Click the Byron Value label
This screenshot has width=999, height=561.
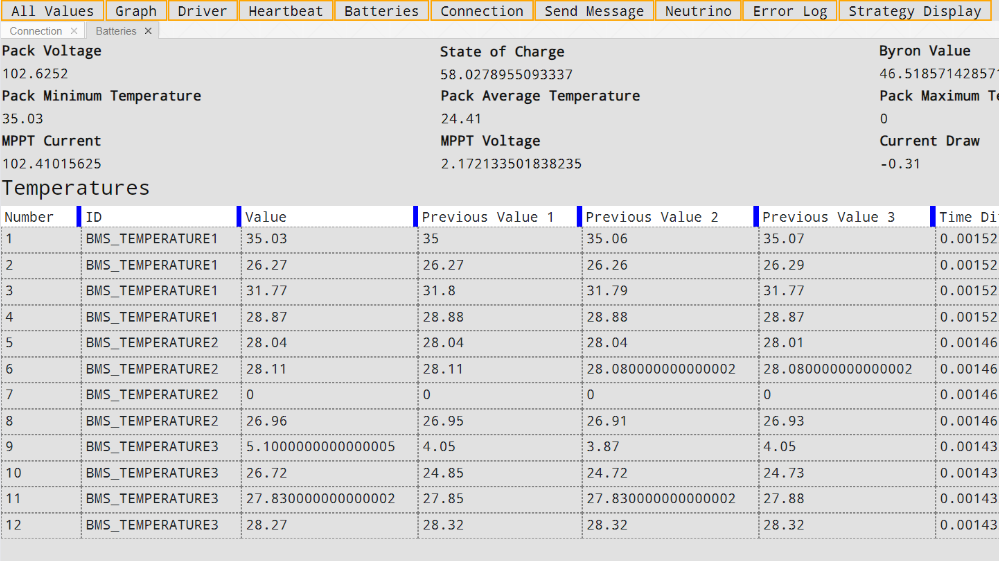pos(924,51)
